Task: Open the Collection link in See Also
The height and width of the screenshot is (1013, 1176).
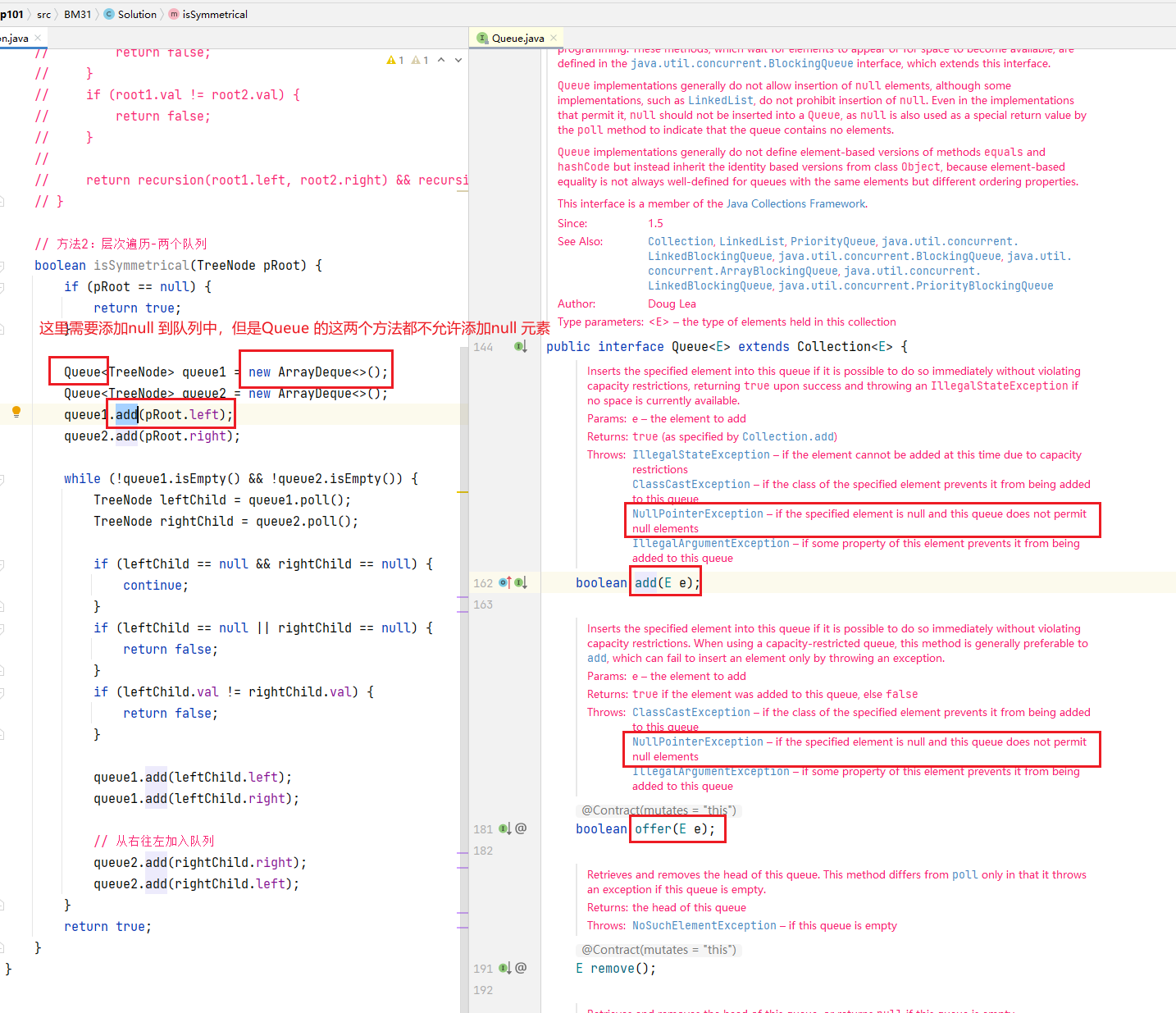Action: click(x=681, y=241)
